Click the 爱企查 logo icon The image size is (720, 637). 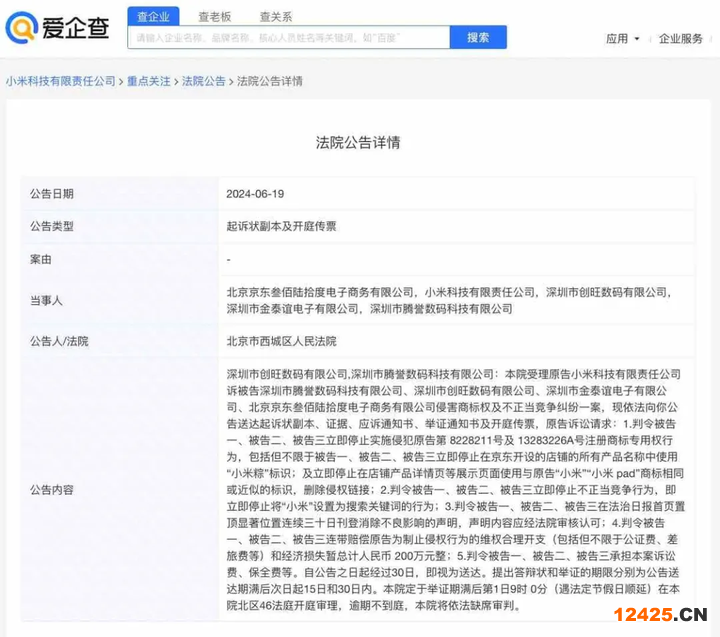coord(22,28)
